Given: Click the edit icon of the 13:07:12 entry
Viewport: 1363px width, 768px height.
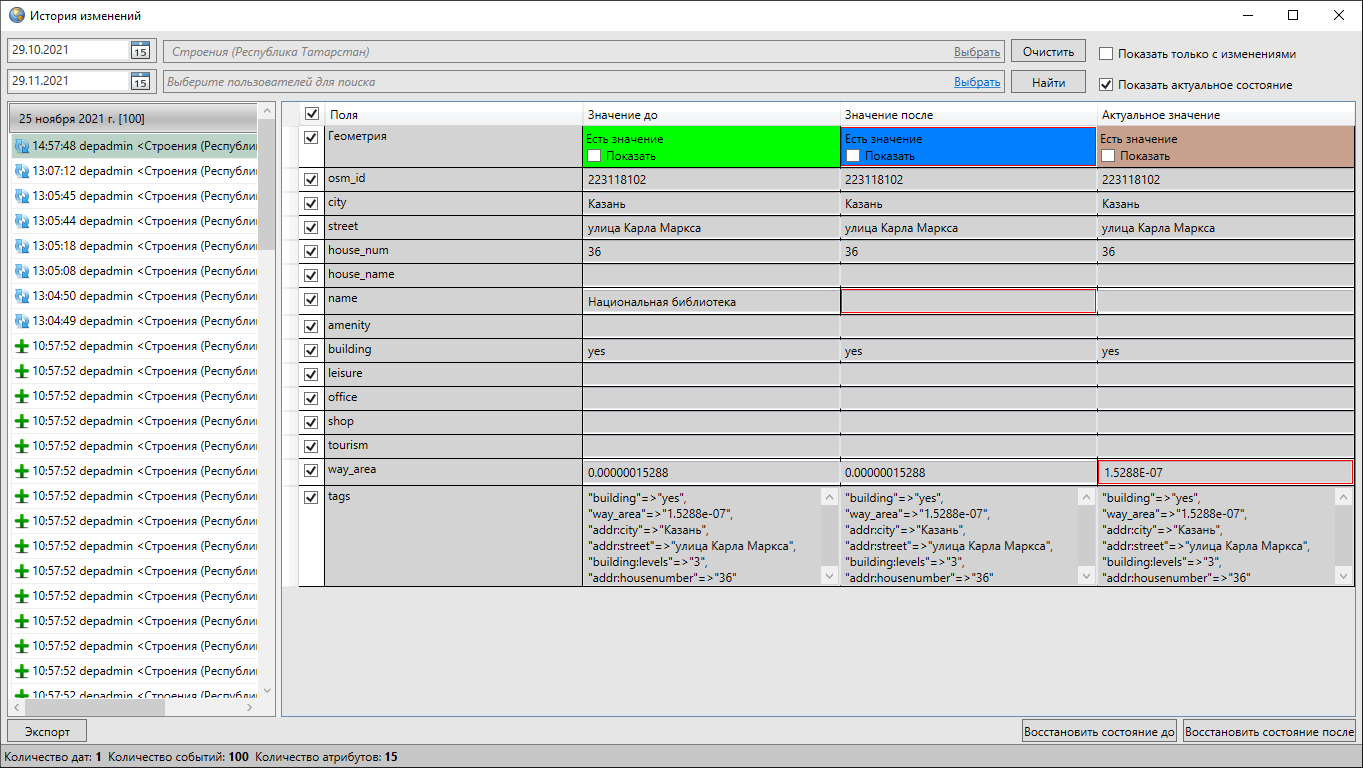Looking at the screenshot, I should [x=22, y=171].
